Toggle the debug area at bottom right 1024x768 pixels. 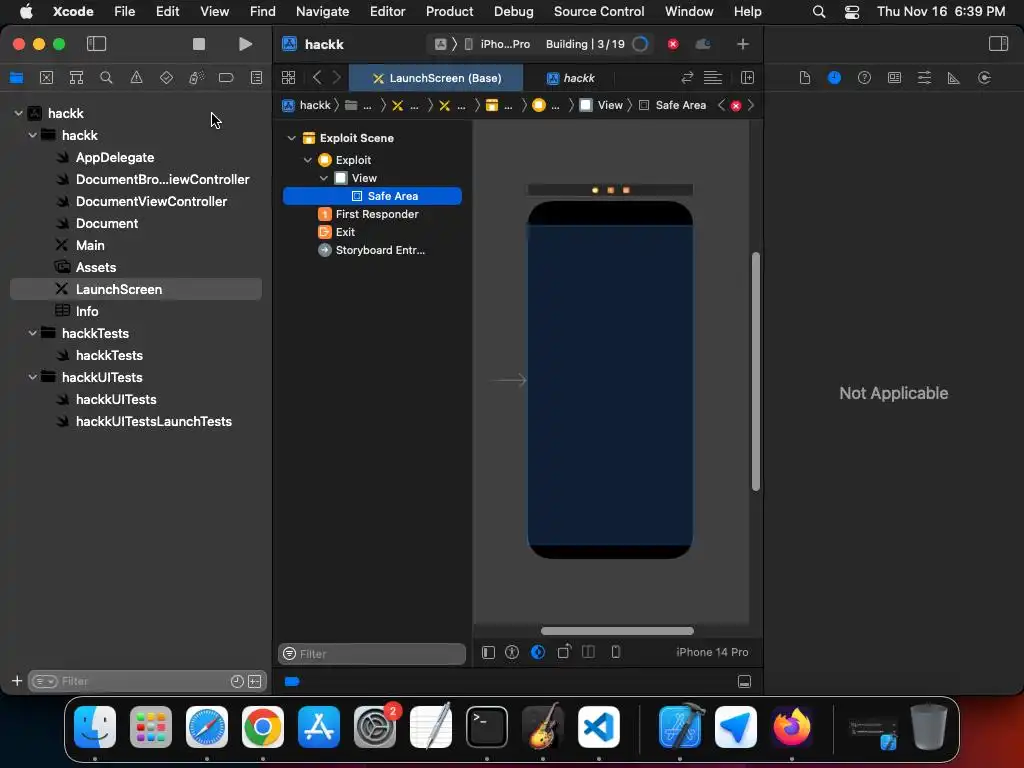[744, 682]
